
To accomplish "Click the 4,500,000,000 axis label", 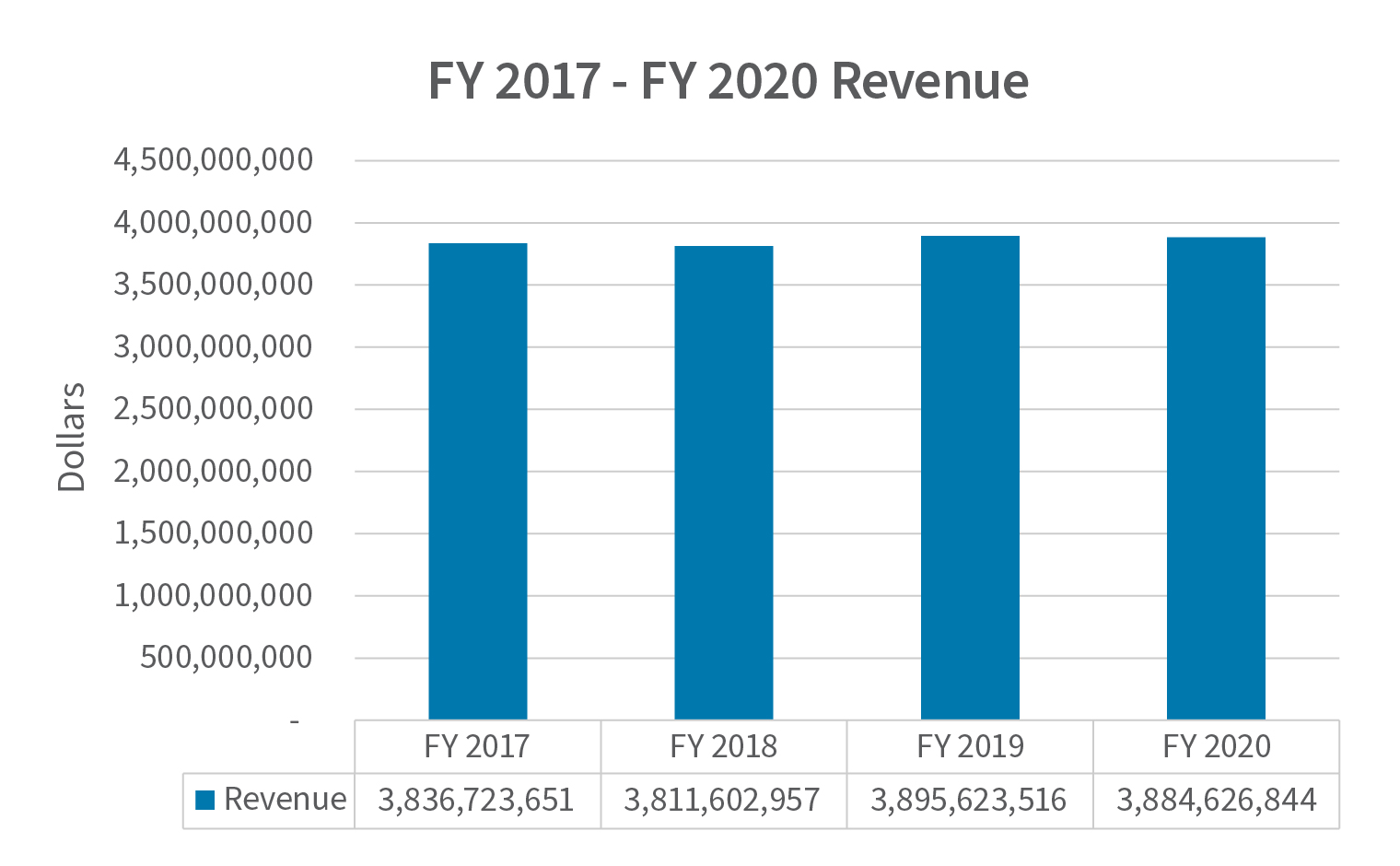I will [x=214, y=158].
